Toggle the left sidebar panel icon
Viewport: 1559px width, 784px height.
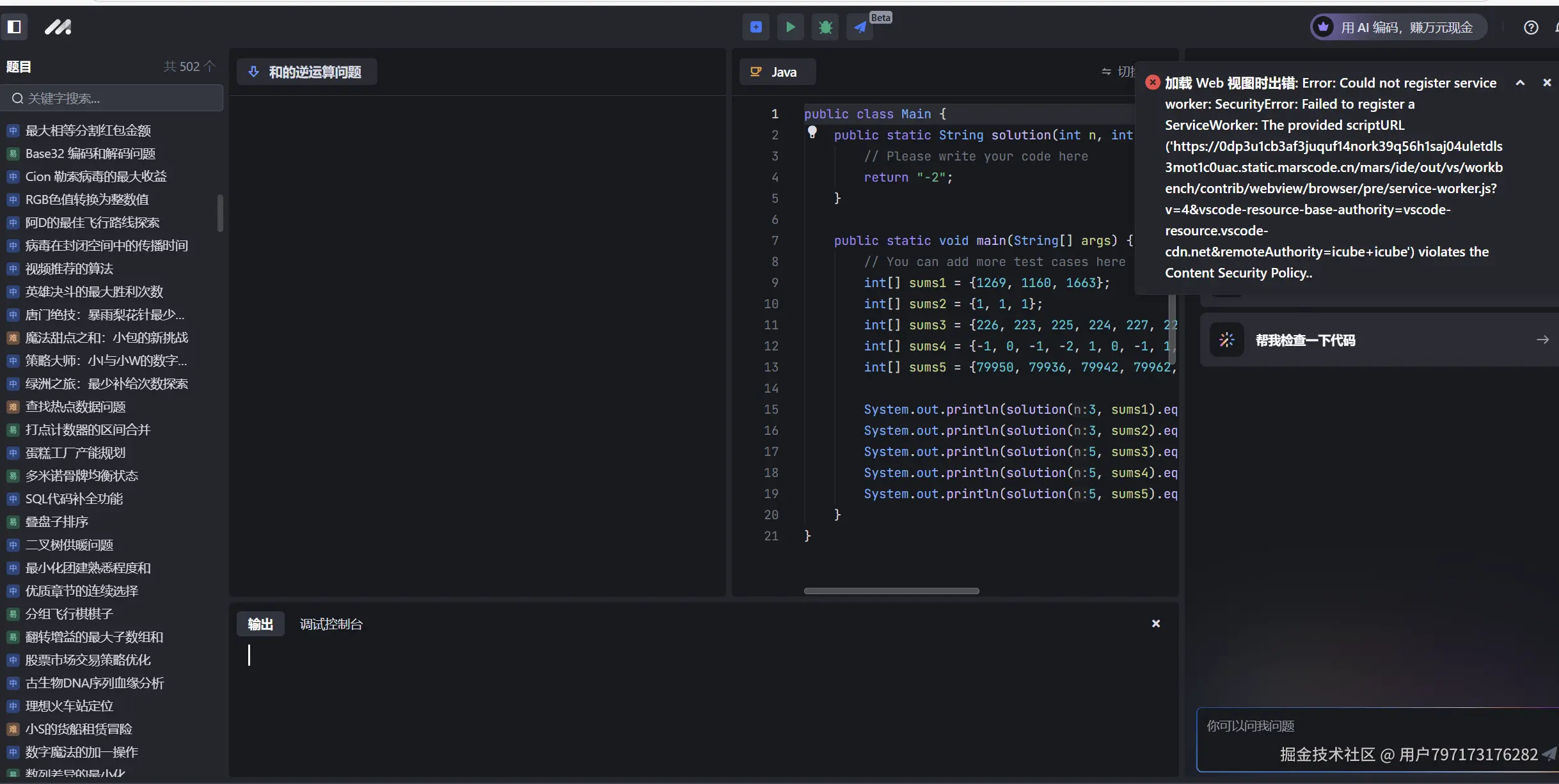click(x=14, y=27)
